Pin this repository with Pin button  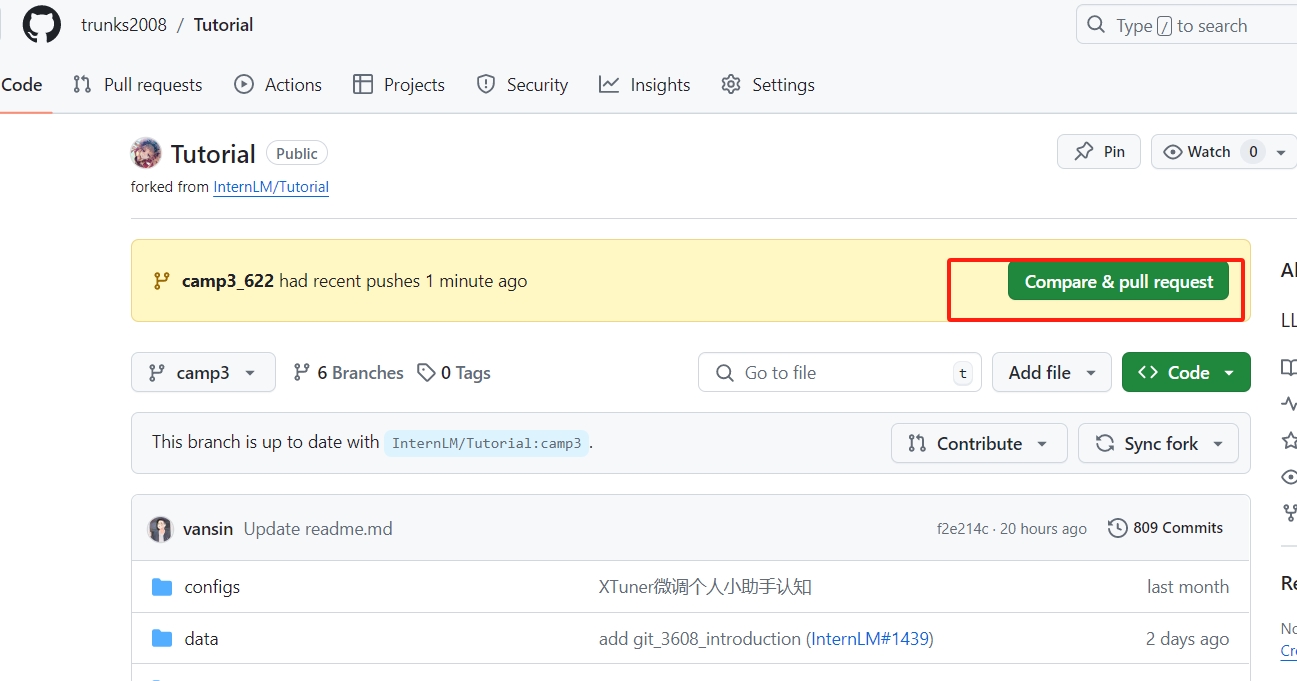[x=1099, y=152]
